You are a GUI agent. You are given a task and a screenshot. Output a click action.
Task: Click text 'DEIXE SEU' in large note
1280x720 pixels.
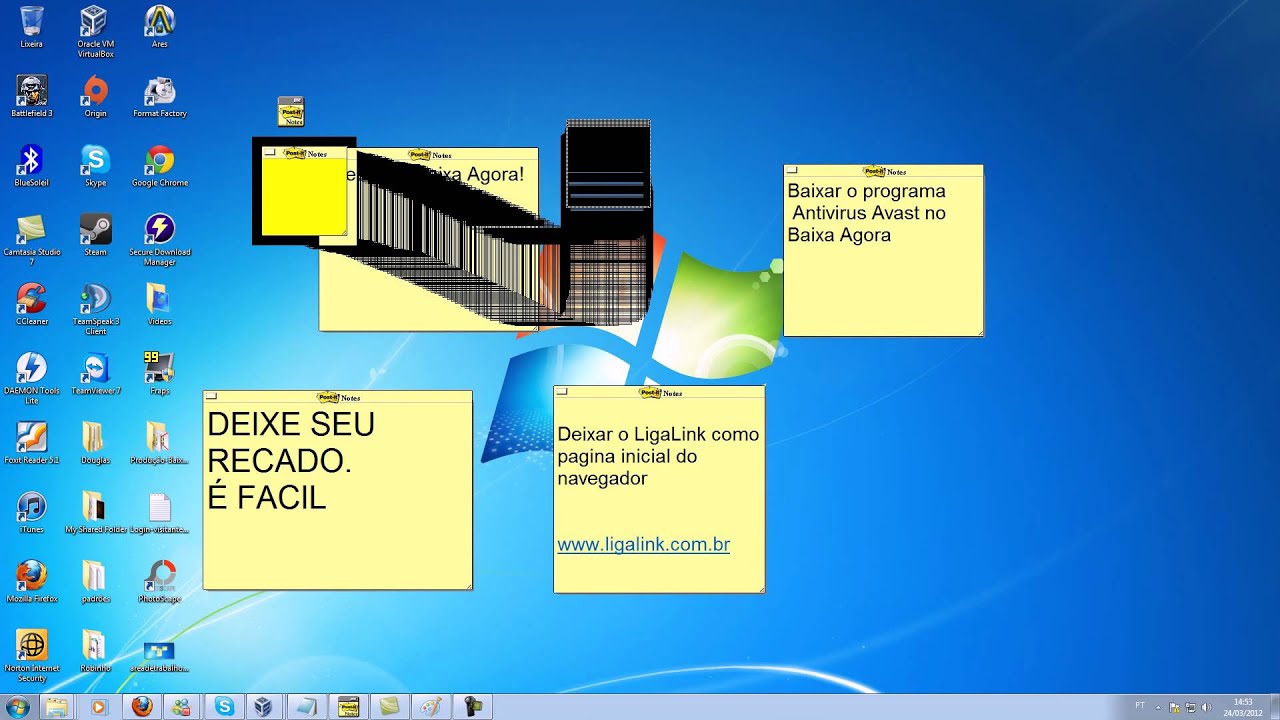(x=291, y=424)
